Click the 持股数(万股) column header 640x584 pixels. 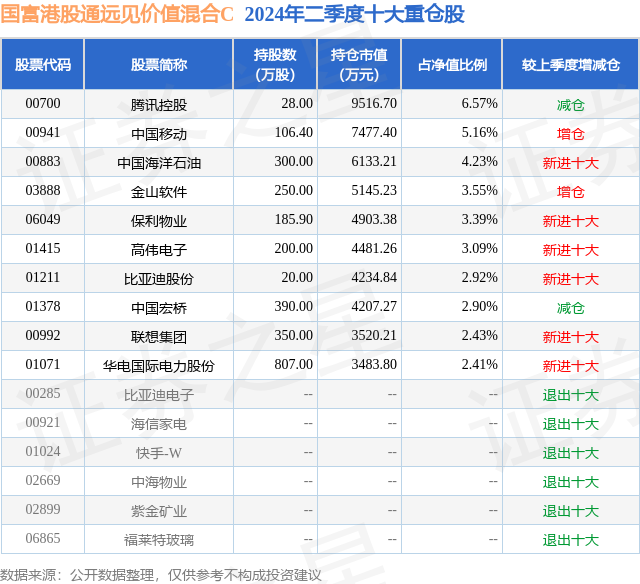click(x=275, y=64)
